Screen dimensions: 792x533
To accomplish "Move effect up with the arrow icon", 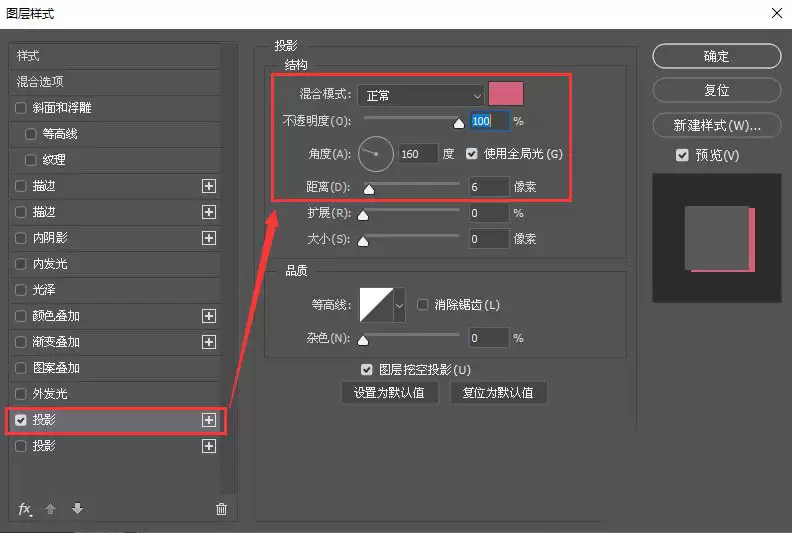I will click(51, 508).
